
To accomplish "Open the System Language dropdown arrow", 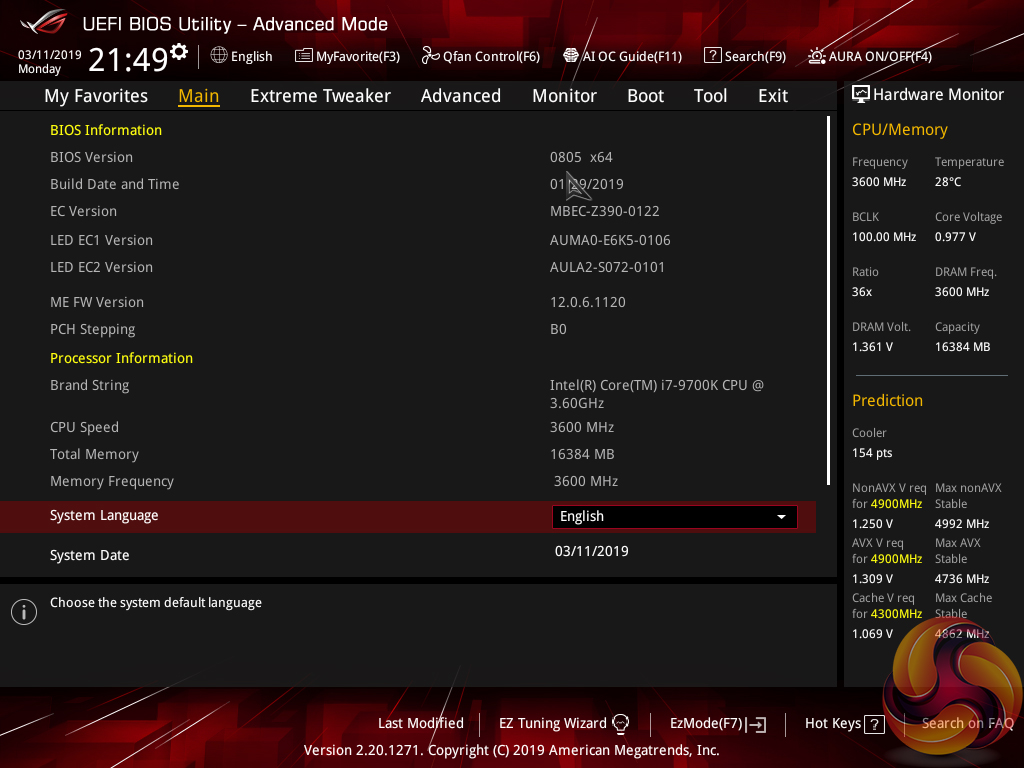I will (781, 517).
